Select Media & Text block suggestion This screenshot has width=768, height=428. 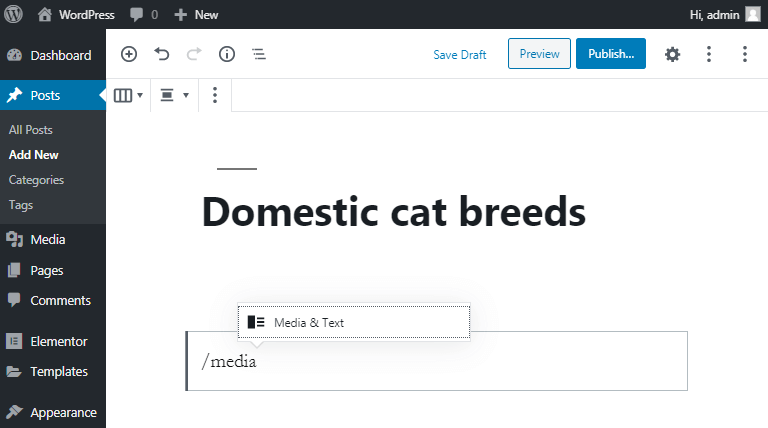tap(354, 322)
